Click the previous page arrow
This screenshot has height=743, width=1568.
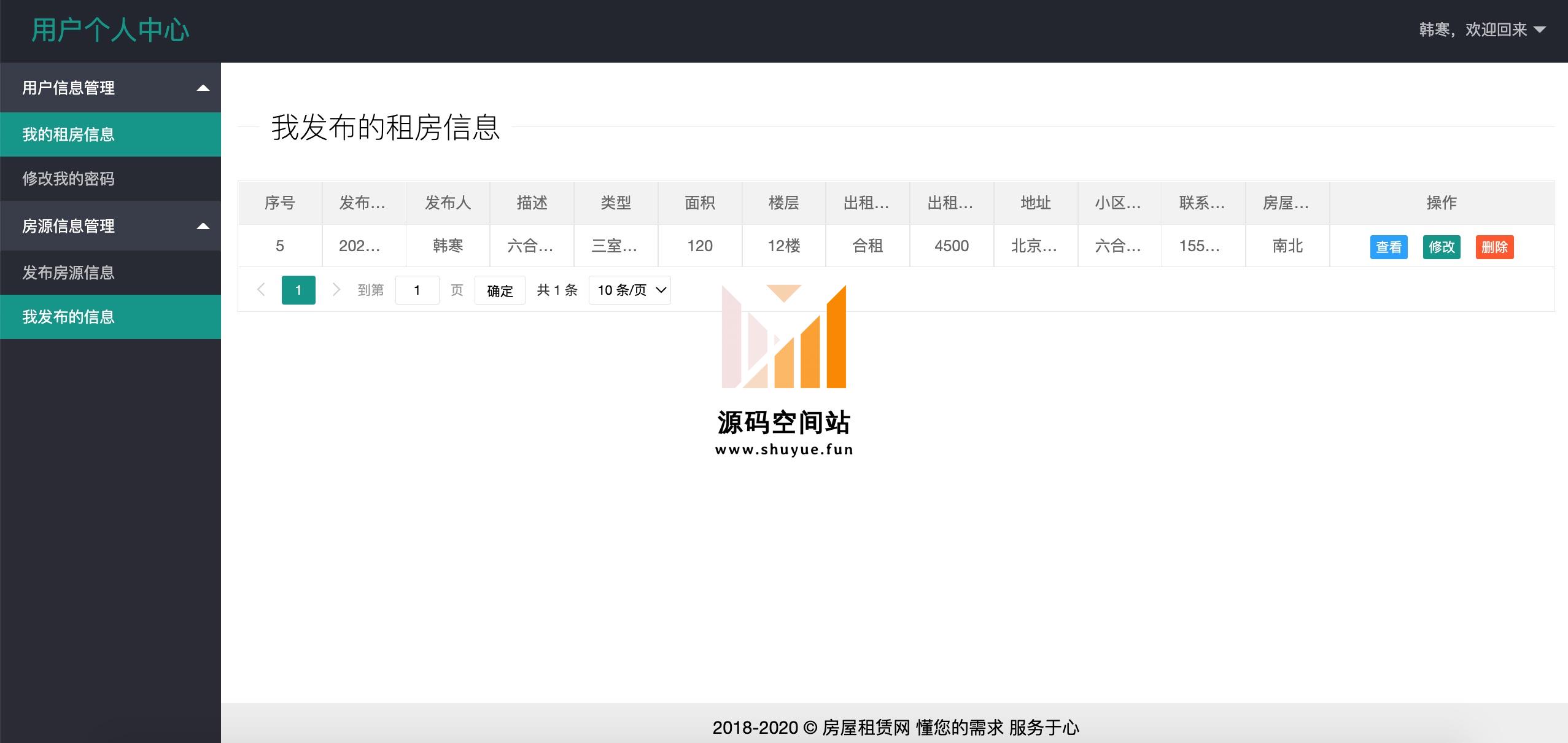click(261, 290)
